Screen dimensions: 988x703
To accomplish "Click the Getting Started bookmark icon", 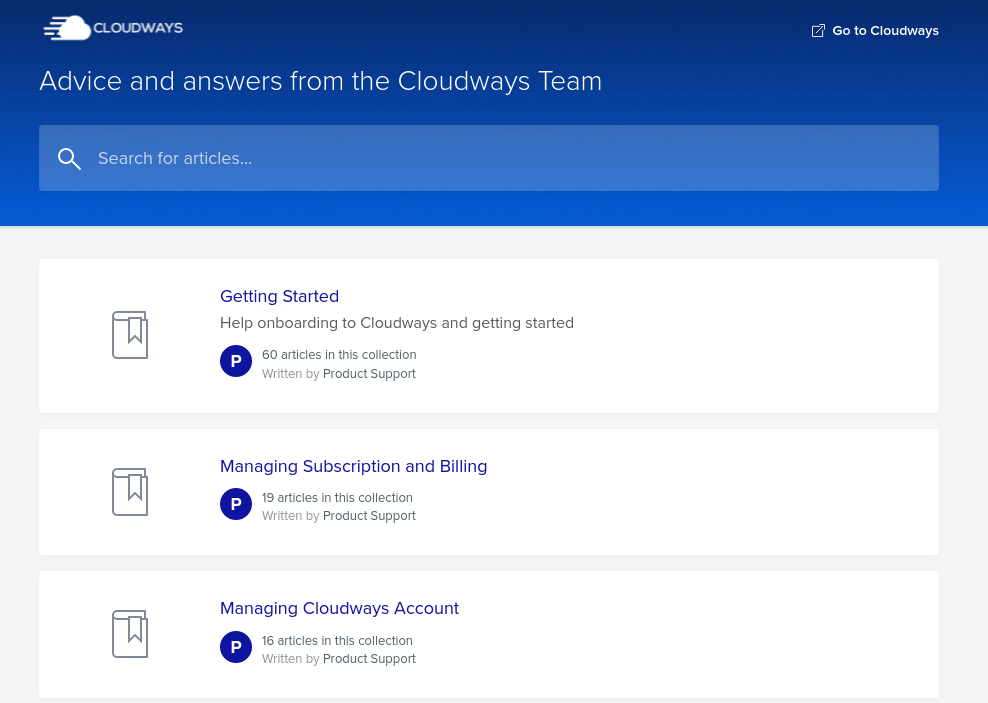I will click(130, 335).
